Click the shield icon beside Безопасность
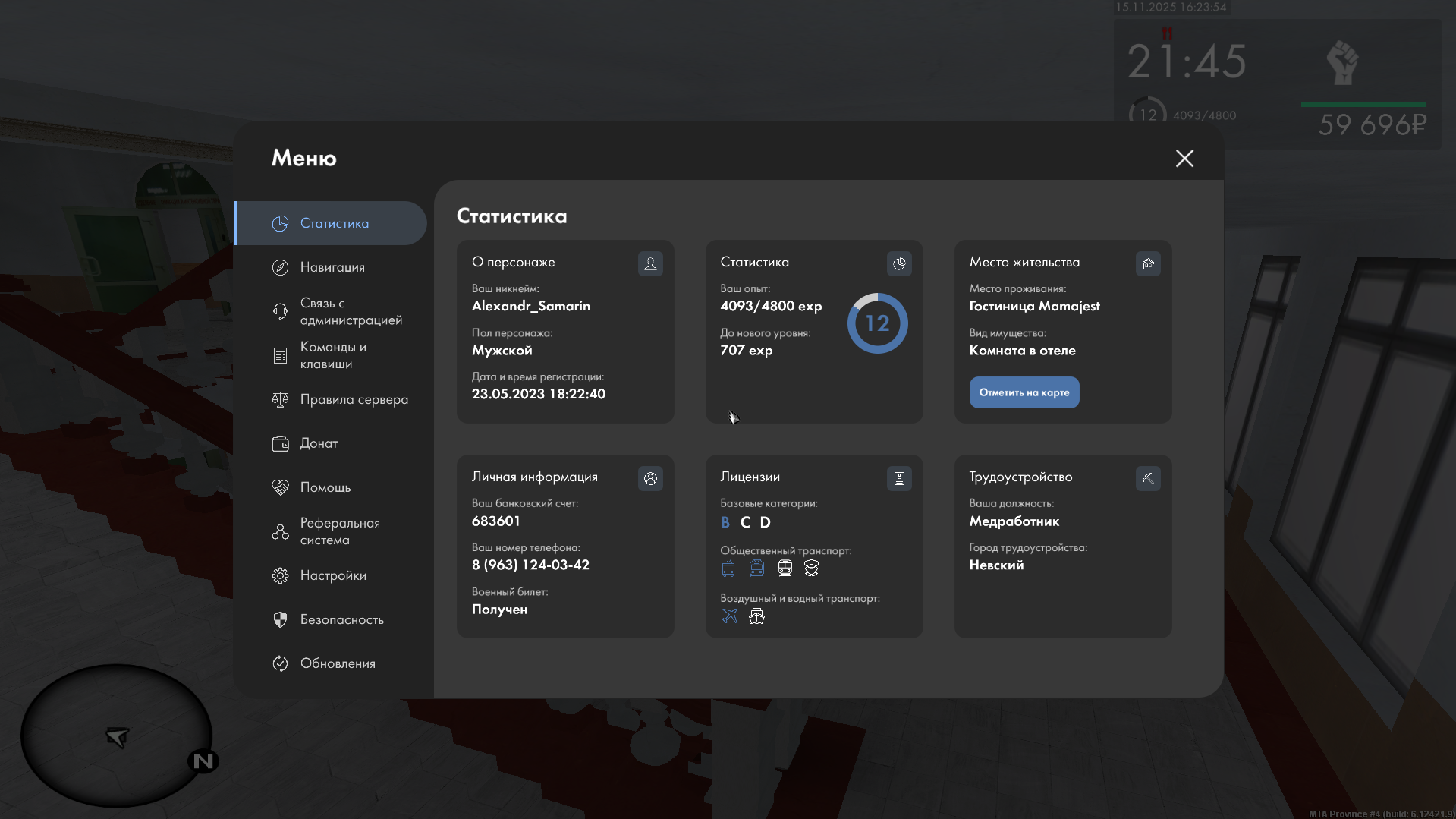The width and height of the screenshot is (1456, 819). point(280,619)
